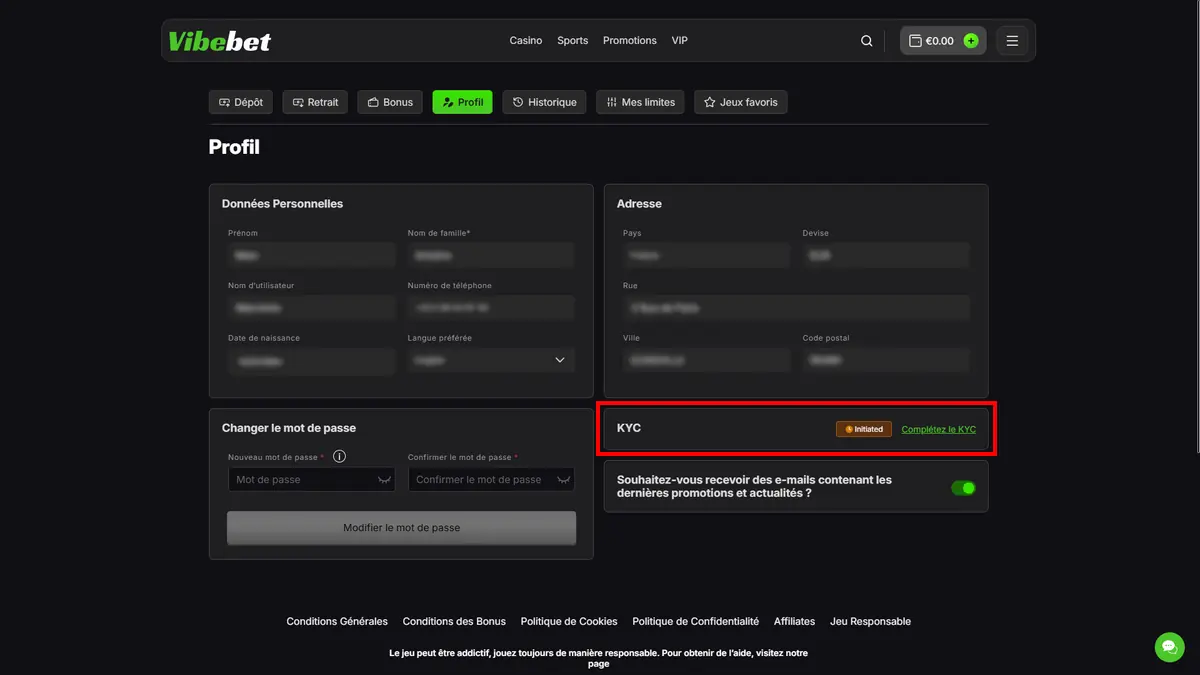Image resolution: width=1200 pixels, height=675 pixels.
Task: Switch to the Dépôt tab
Action: (x=241, y=102)
